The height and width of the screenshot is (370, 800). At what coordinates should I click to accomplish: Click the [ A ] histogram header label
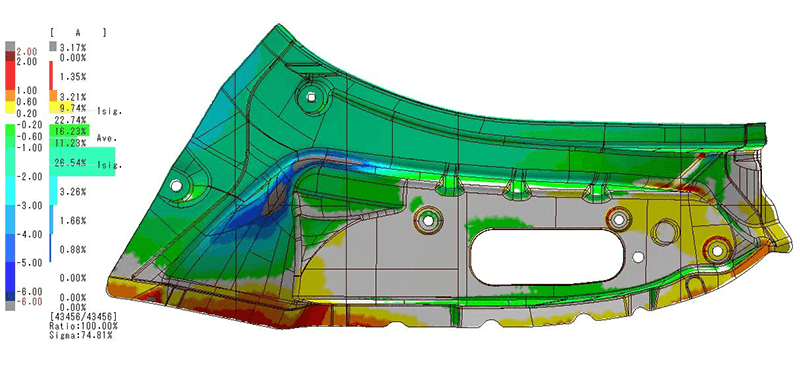click(x=78, y=33)
